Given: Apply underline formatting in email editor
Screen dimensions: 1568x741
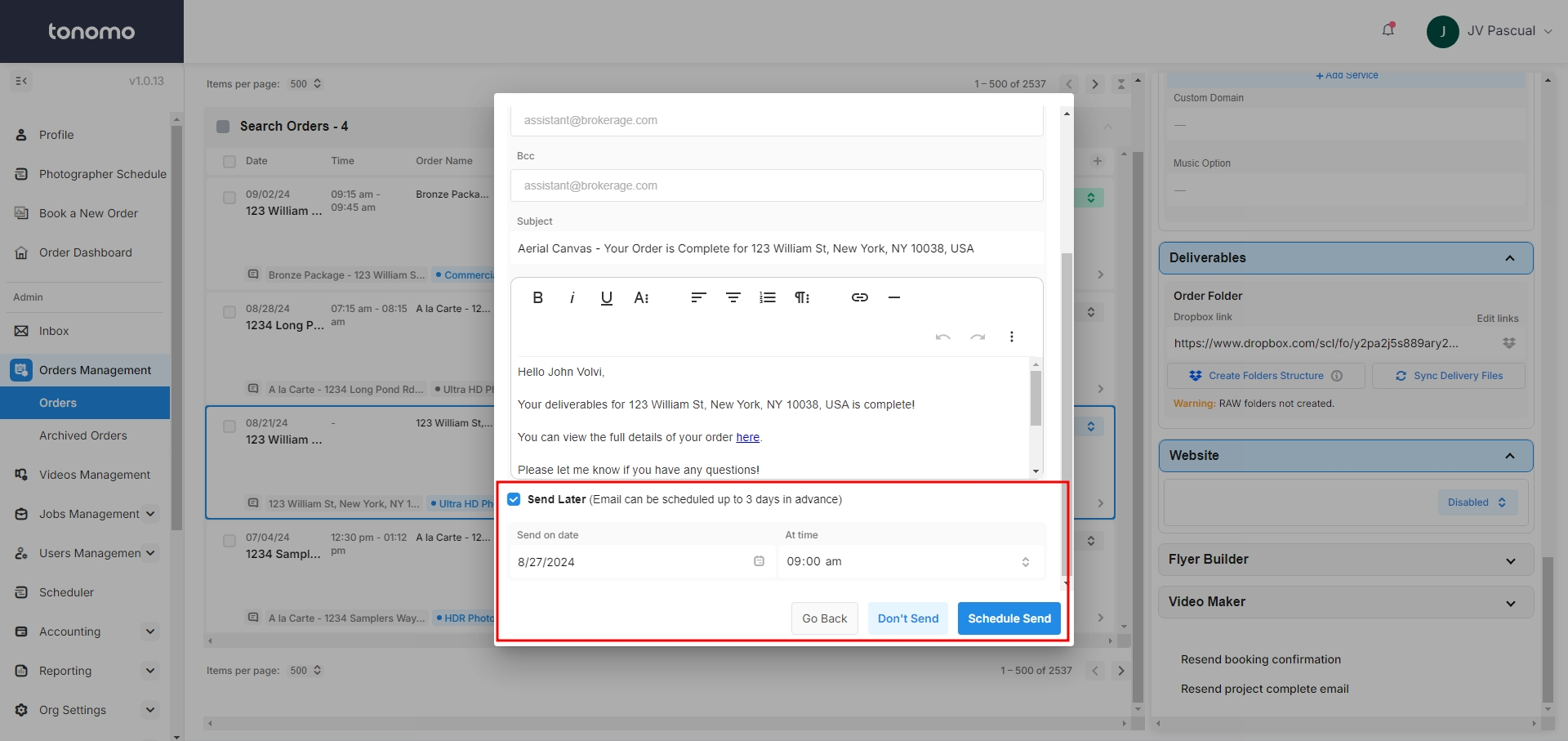Looking at the screenshot, I should coord(606,297).
